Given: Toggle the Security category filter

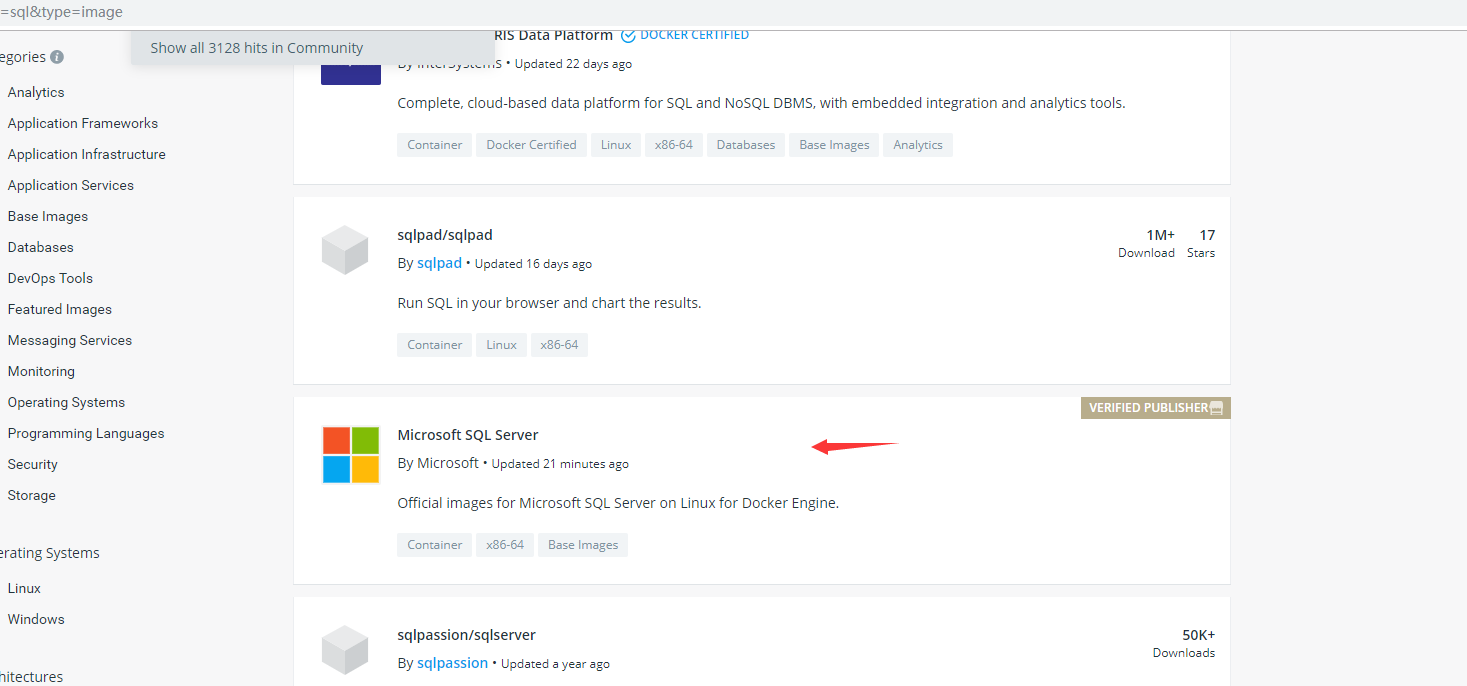Looking at the screenshot, I should click(33, 464).
